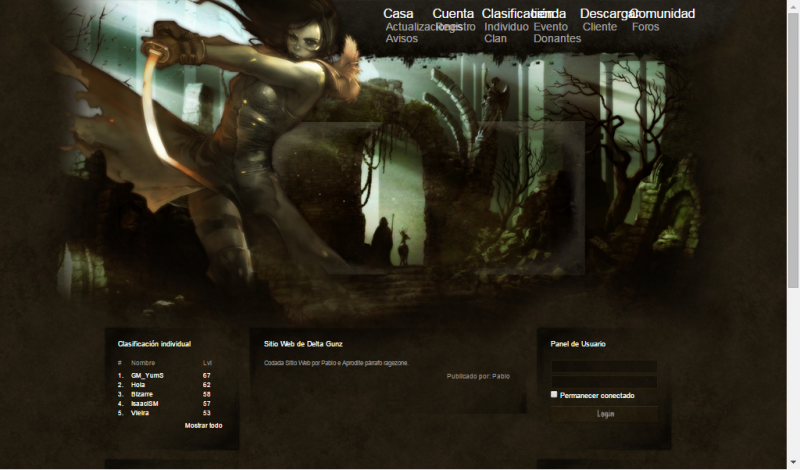Image resolution: width=800 pixels, height=470 pixels.
Task: Click the Nombre column header
Action: pyautogui.click(x=143, y=363)
